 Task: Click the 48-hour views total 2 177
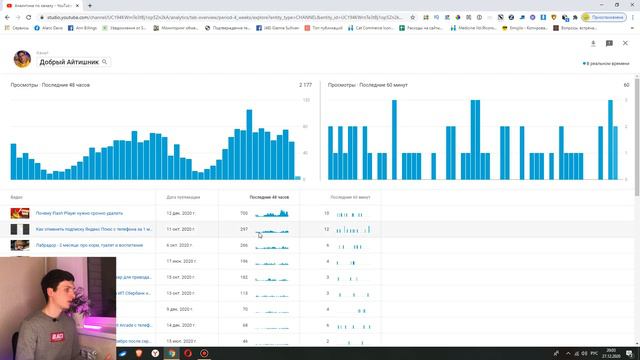pyautogui.click(x=305, y=85)
